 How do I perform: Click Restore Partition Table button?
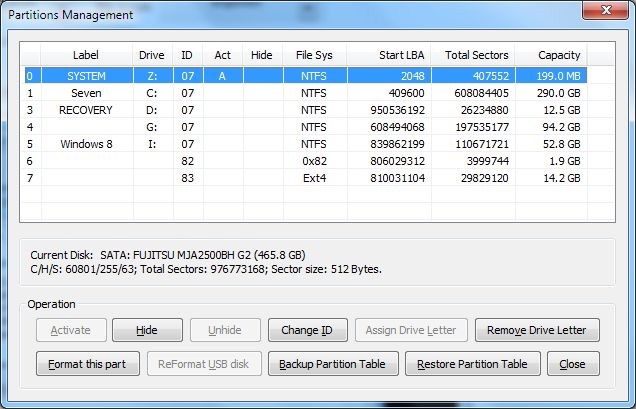click(x=473, y=363)
